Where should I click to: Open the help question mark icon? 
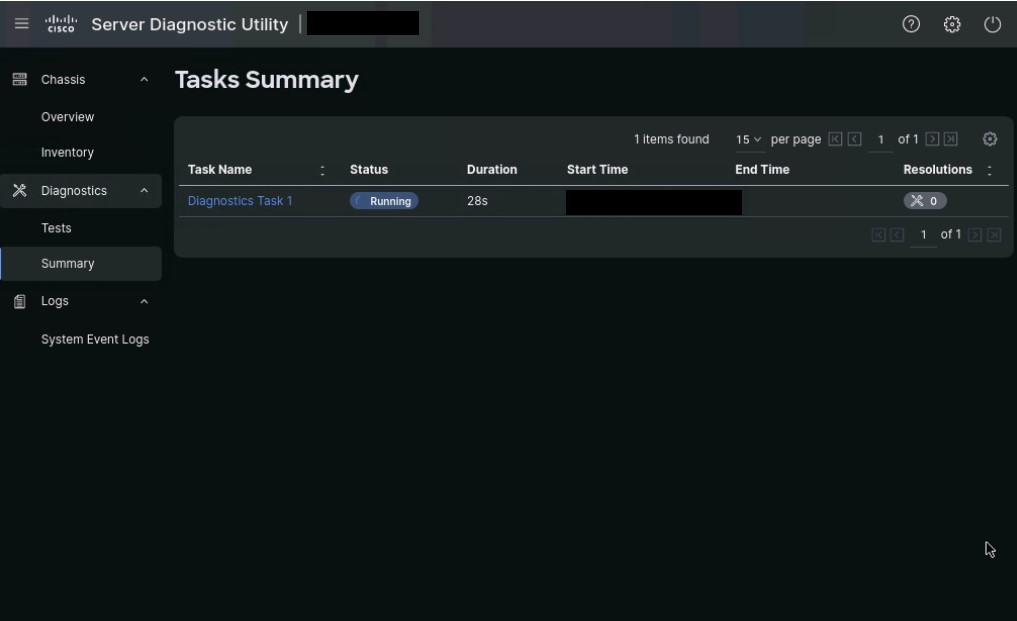click(x=910, y=24)
